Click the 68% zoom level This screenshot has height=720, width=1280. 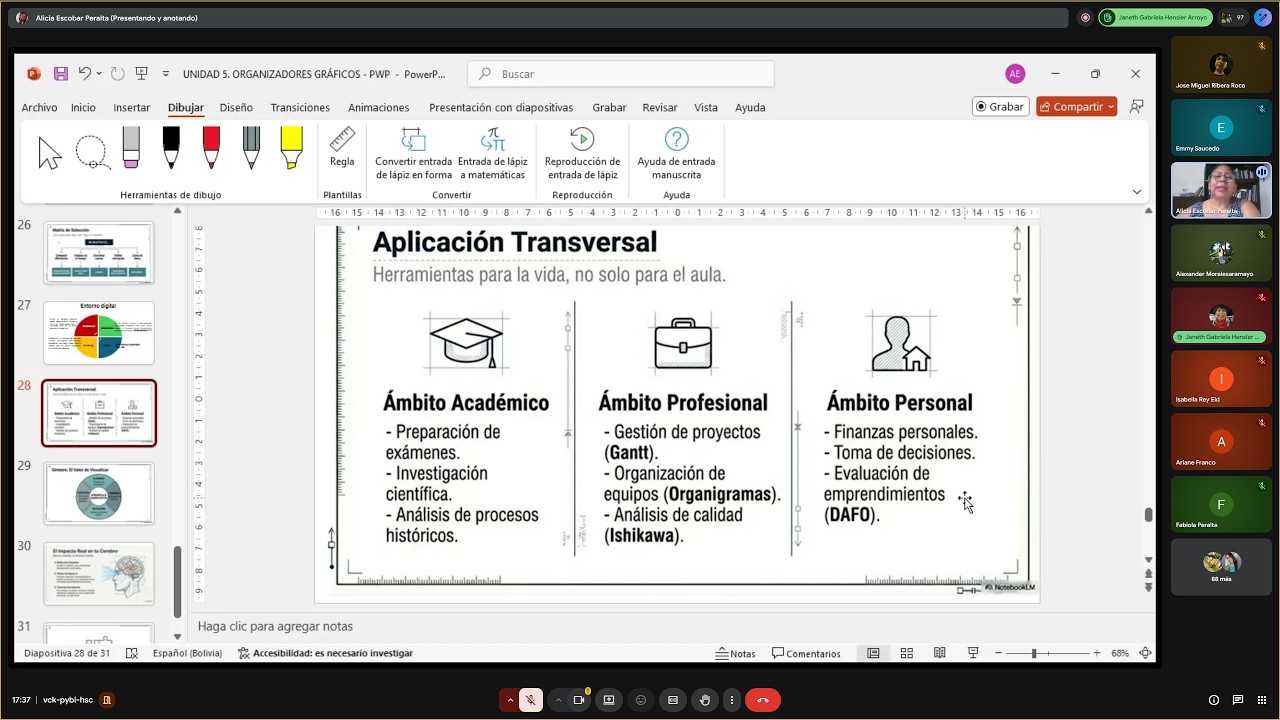(x=1120, y=653)
